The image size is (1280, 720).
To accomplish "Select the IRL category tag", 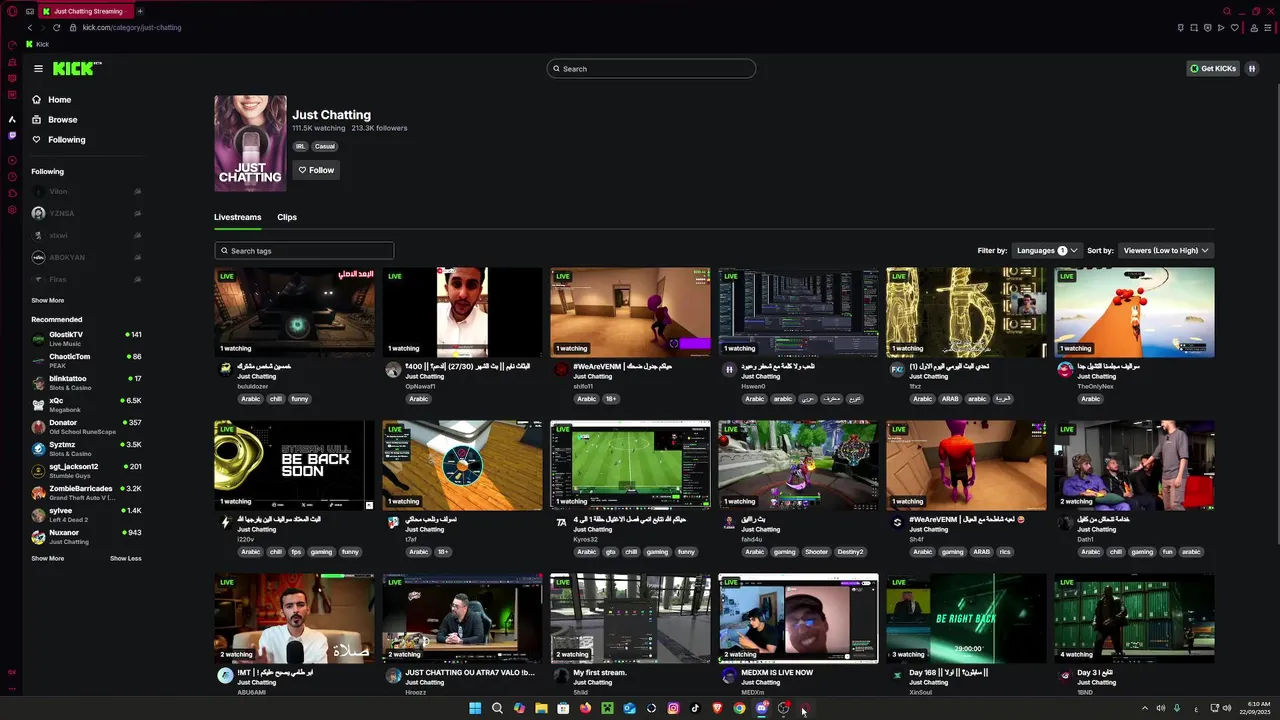I will [x=300, y=146].
